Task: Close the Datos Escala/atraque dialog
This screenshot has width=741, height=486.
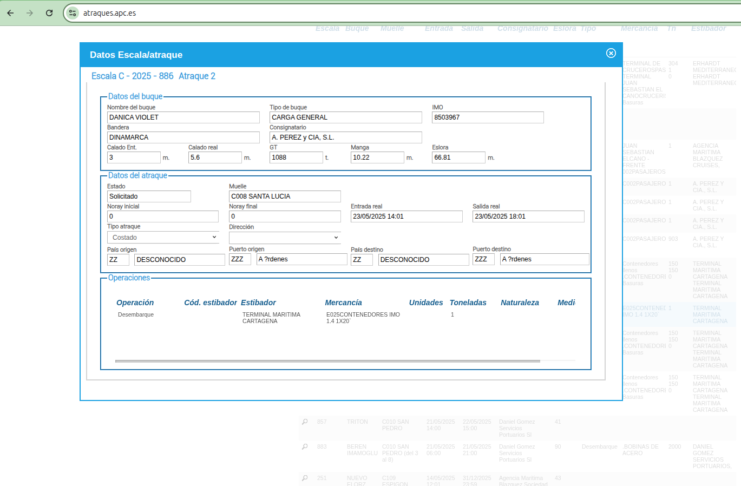Action: point(610,54)
